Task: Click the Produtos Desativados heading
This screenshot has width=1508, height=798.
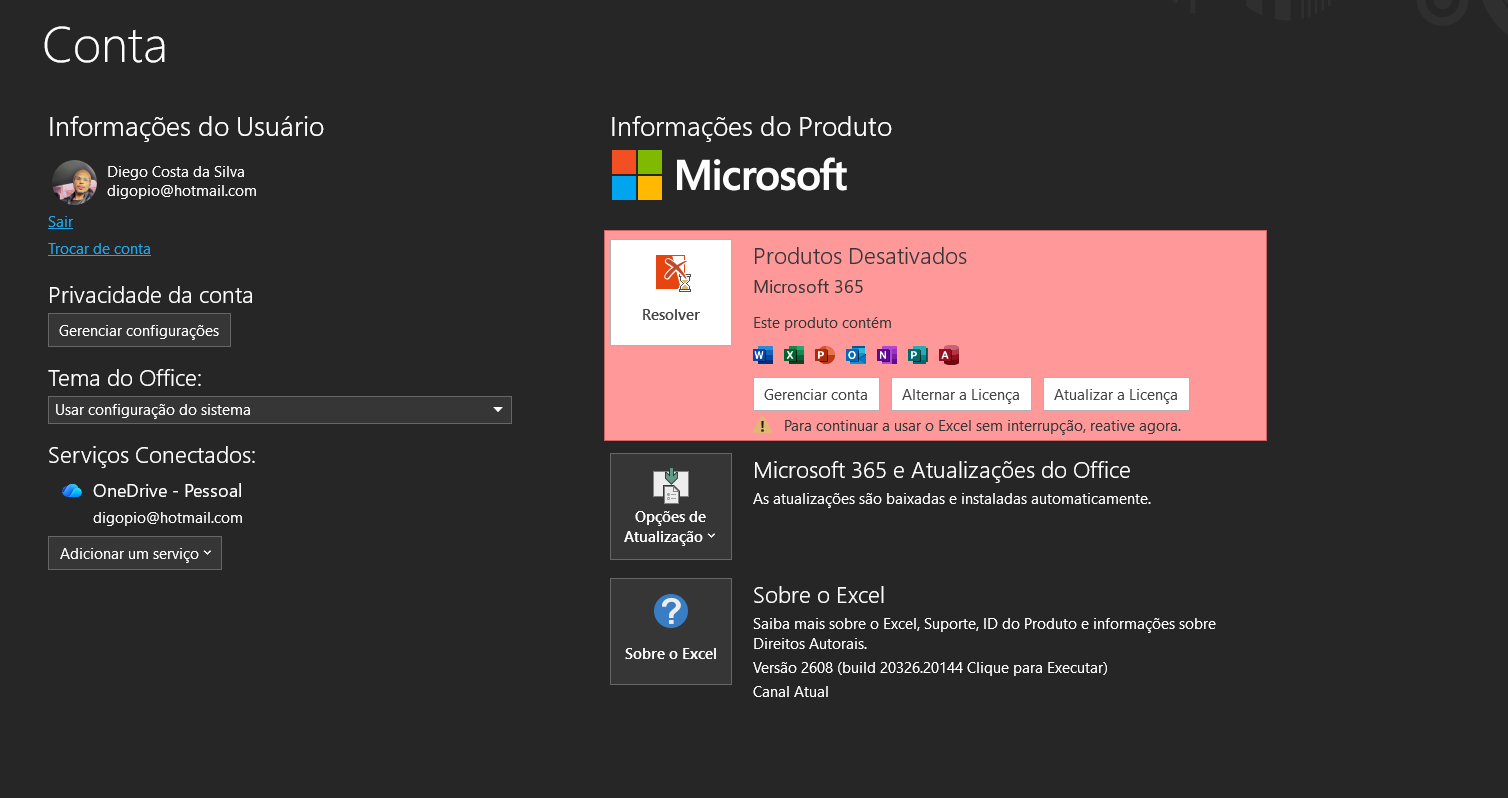Action: click(x=860, y=256)
